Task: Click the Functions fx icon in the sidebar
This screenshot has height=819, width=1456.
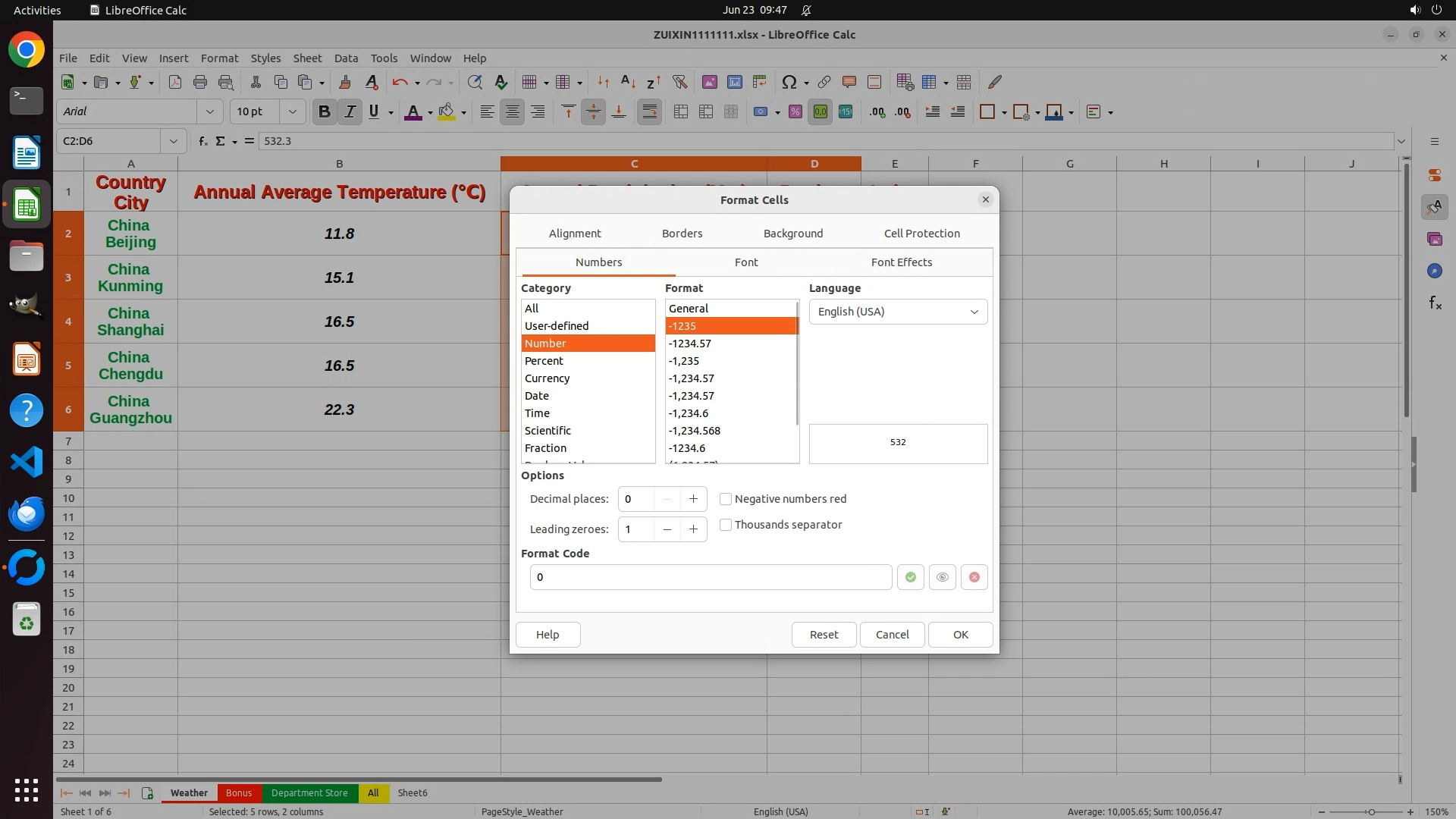Action: tap(1434, 303)
